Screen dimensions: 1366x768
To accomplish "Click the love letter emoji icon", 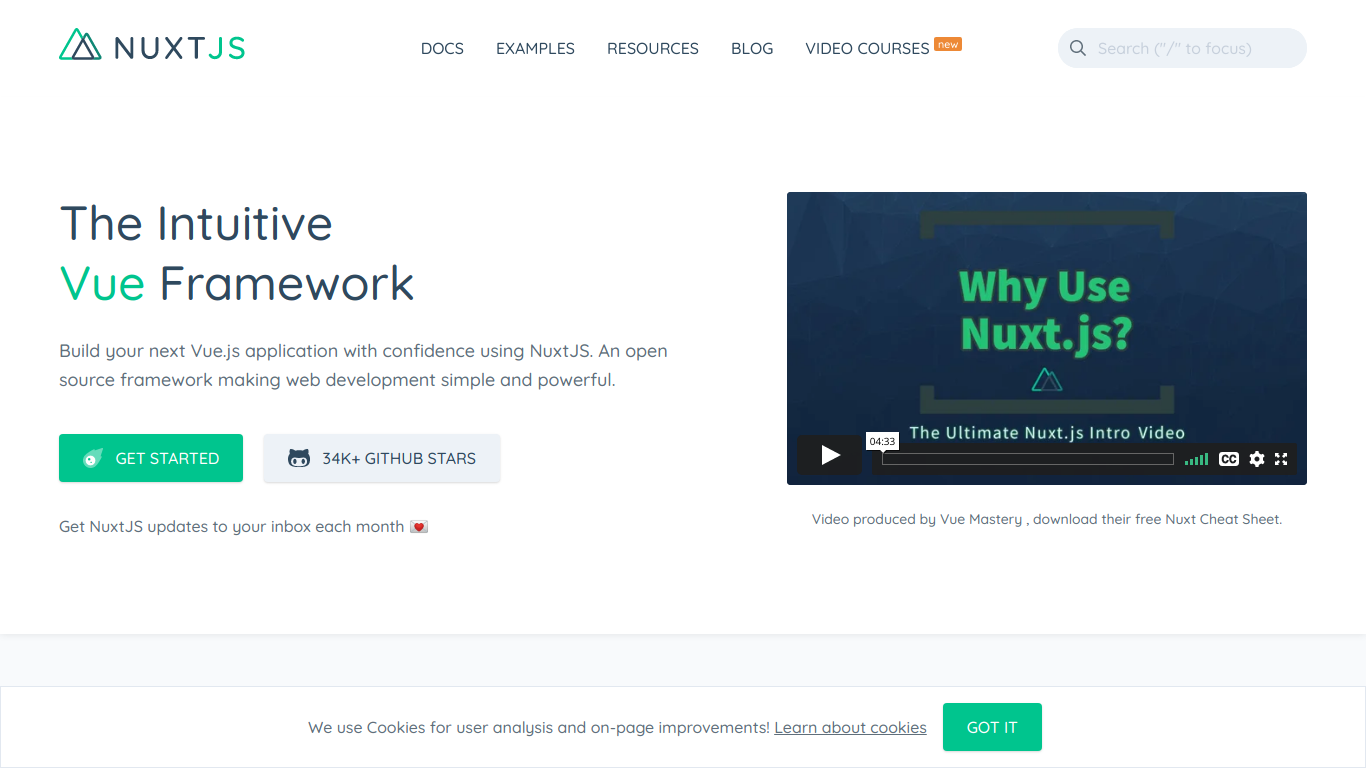I will (419, 527).
